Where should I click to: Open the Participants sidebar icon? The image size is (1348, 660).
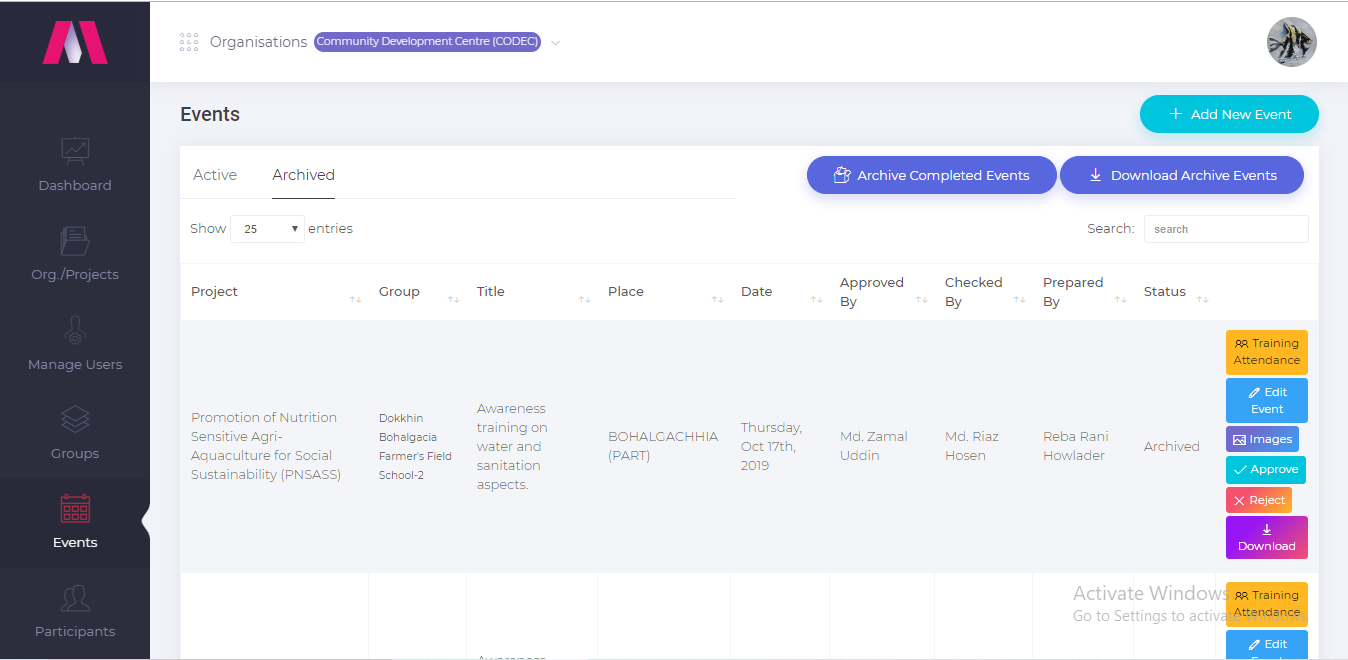tap(75, 598)
